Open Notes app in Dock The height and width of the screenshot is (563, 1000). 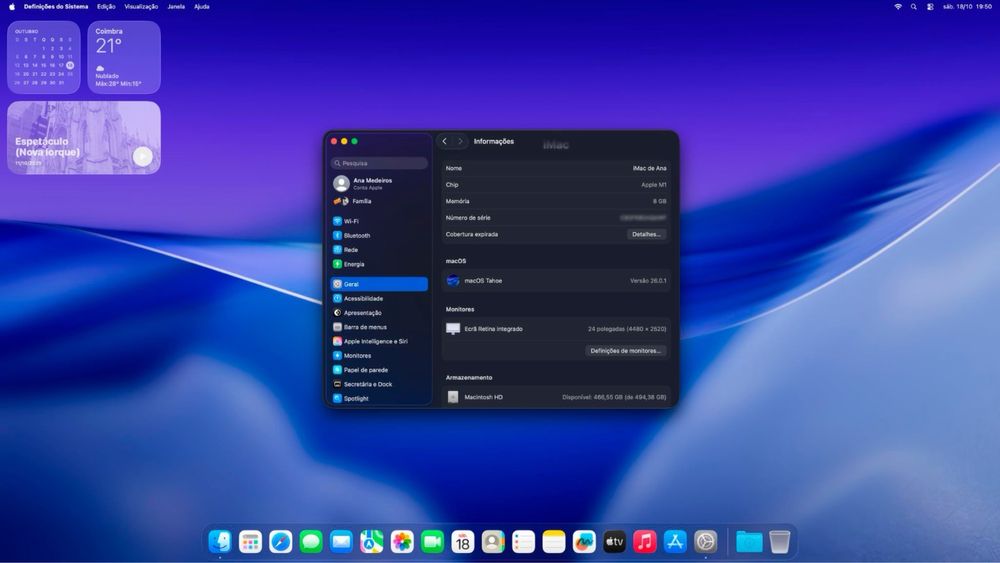[554, 541]
